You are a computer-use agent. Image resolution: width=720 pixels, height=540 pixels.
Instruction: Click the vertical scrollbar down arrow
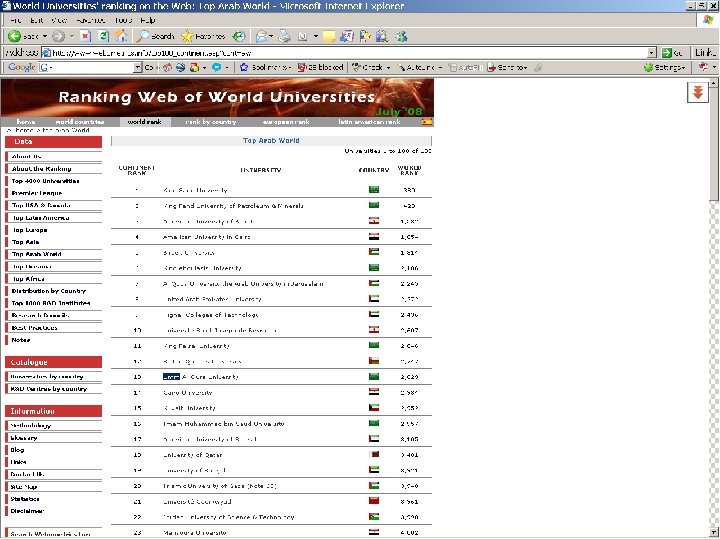tap(714, 533)
